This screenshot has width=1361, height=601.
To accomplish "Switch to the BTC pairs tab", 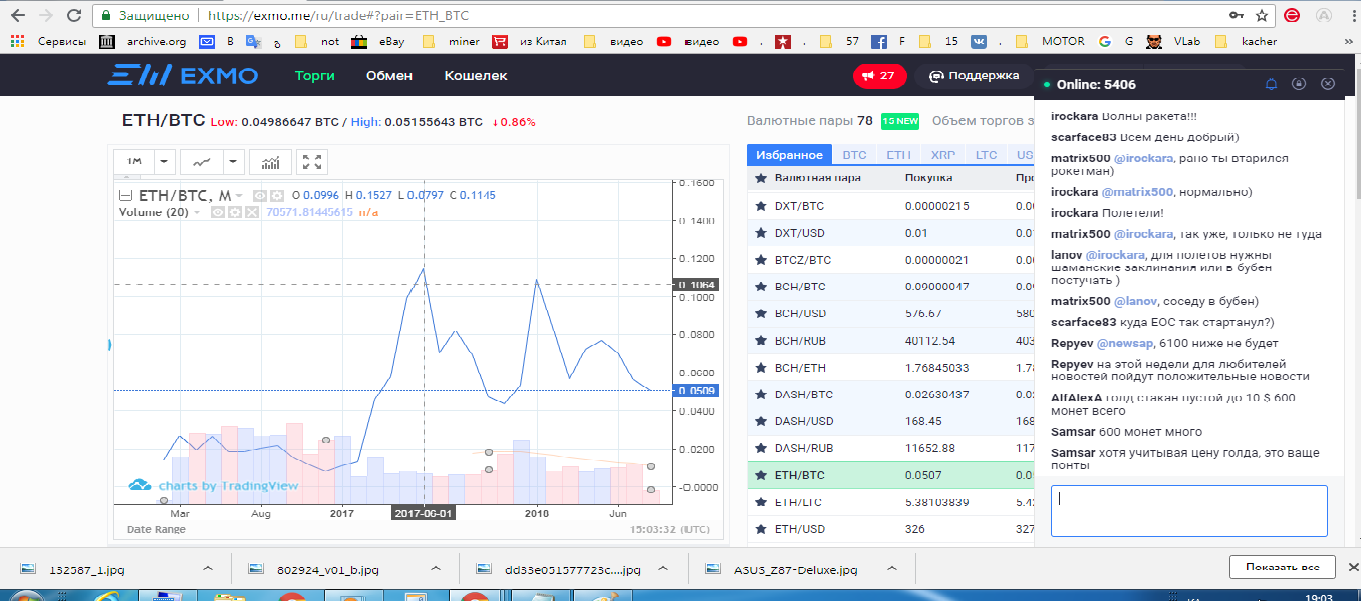I will point(854,155).
